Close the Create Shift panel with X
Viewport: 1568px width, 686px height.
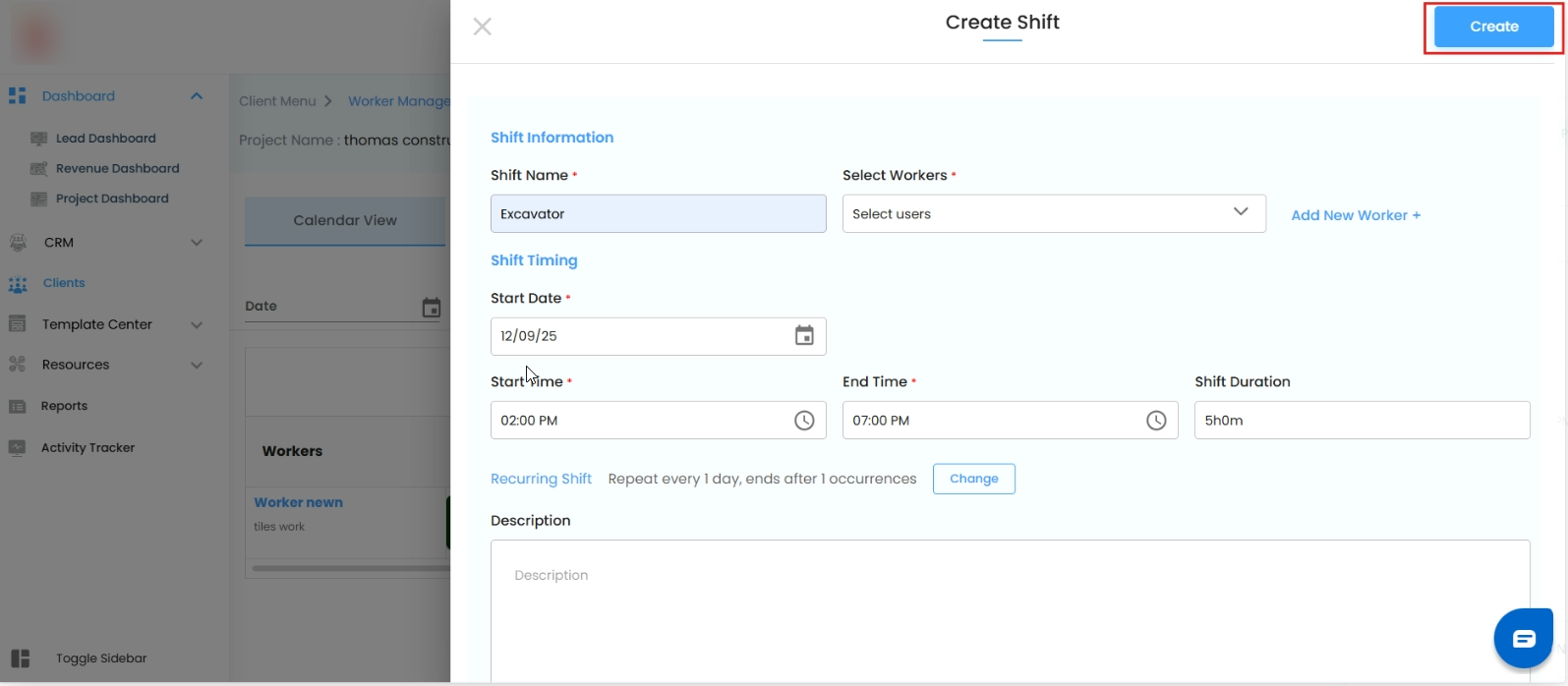482,27
